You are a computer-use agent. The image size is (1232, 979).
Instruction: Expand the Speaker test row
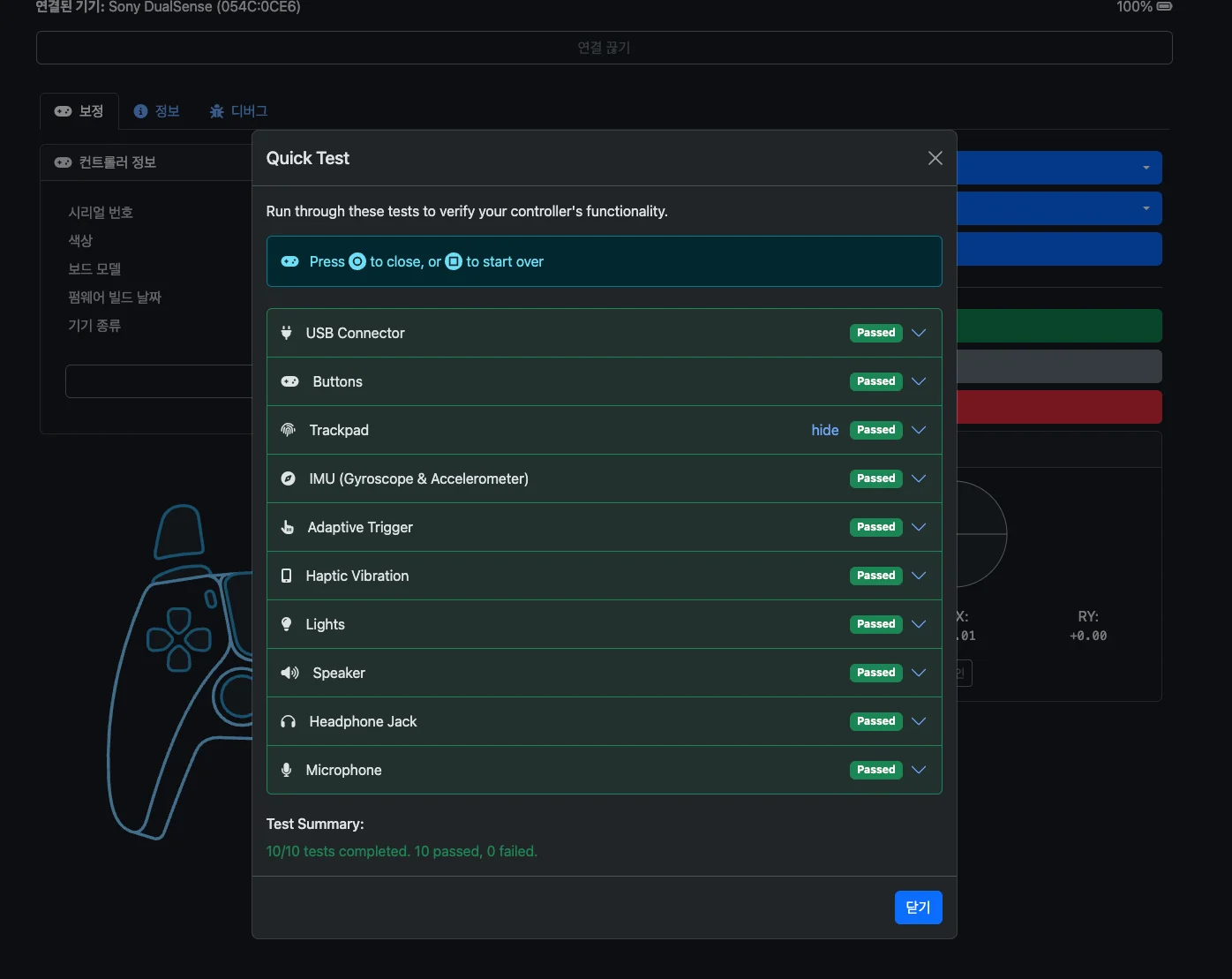[x=919, y=673]
